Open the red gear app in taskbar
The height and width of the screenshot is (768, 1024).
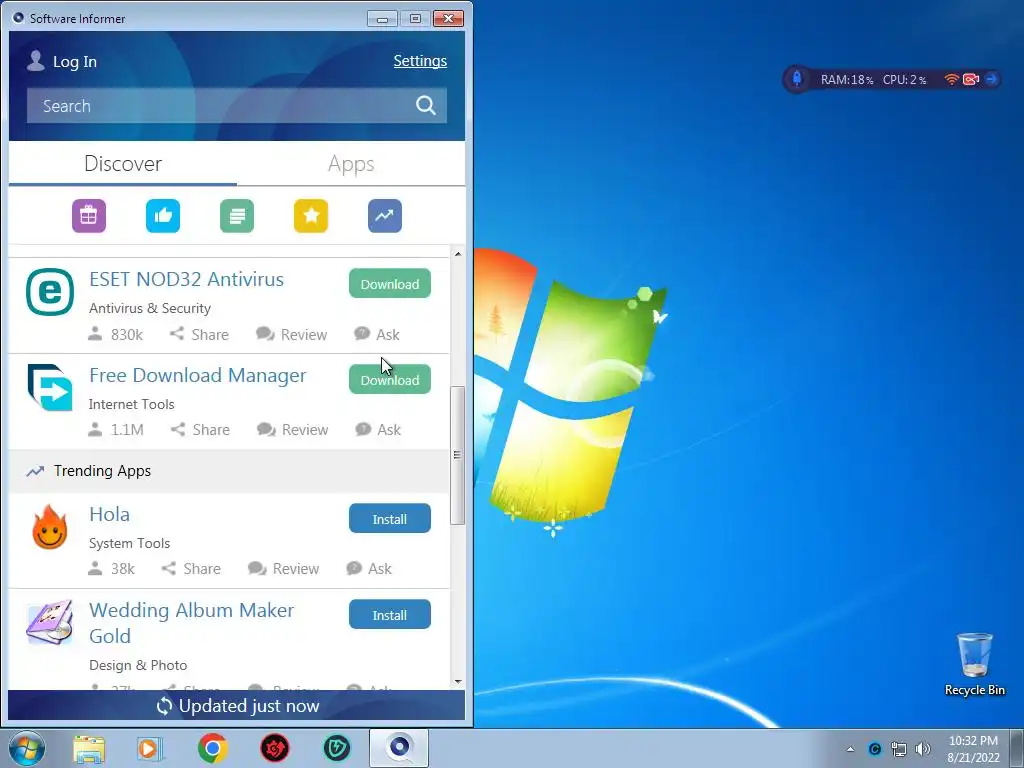pyautogui.click(x=275, y=748)
